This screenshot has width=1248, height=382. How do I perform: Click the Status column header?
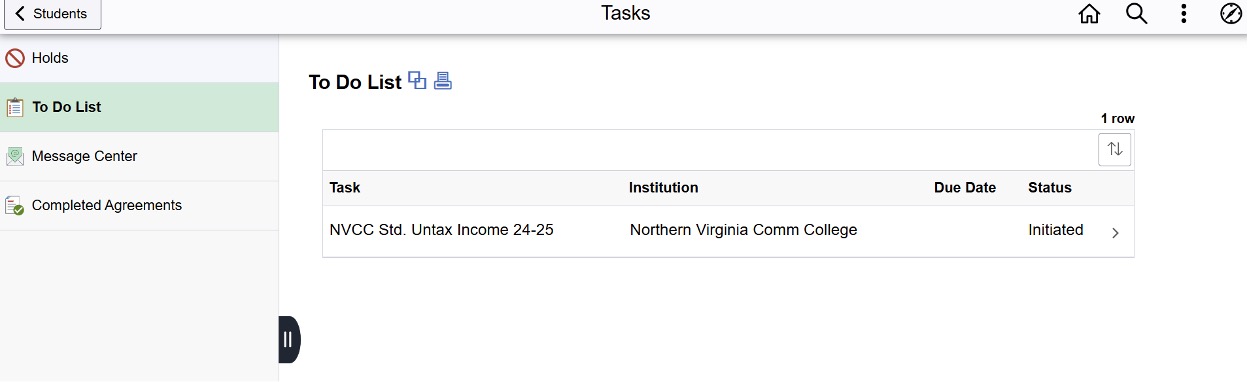point(1049,187)
